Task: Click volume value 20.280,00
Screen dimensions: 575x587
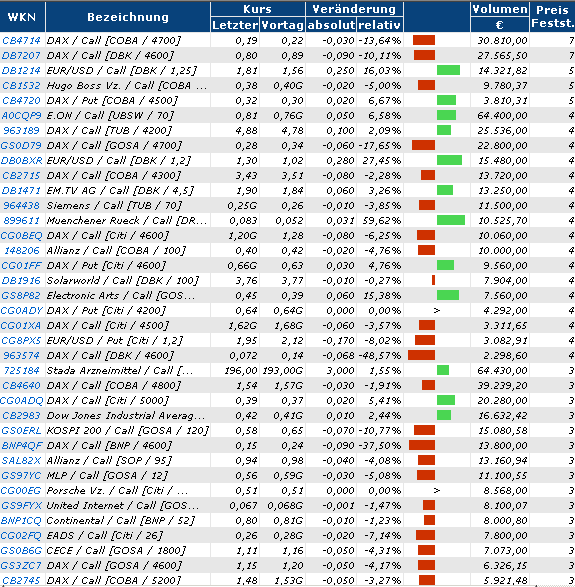Action: (502, 400)
